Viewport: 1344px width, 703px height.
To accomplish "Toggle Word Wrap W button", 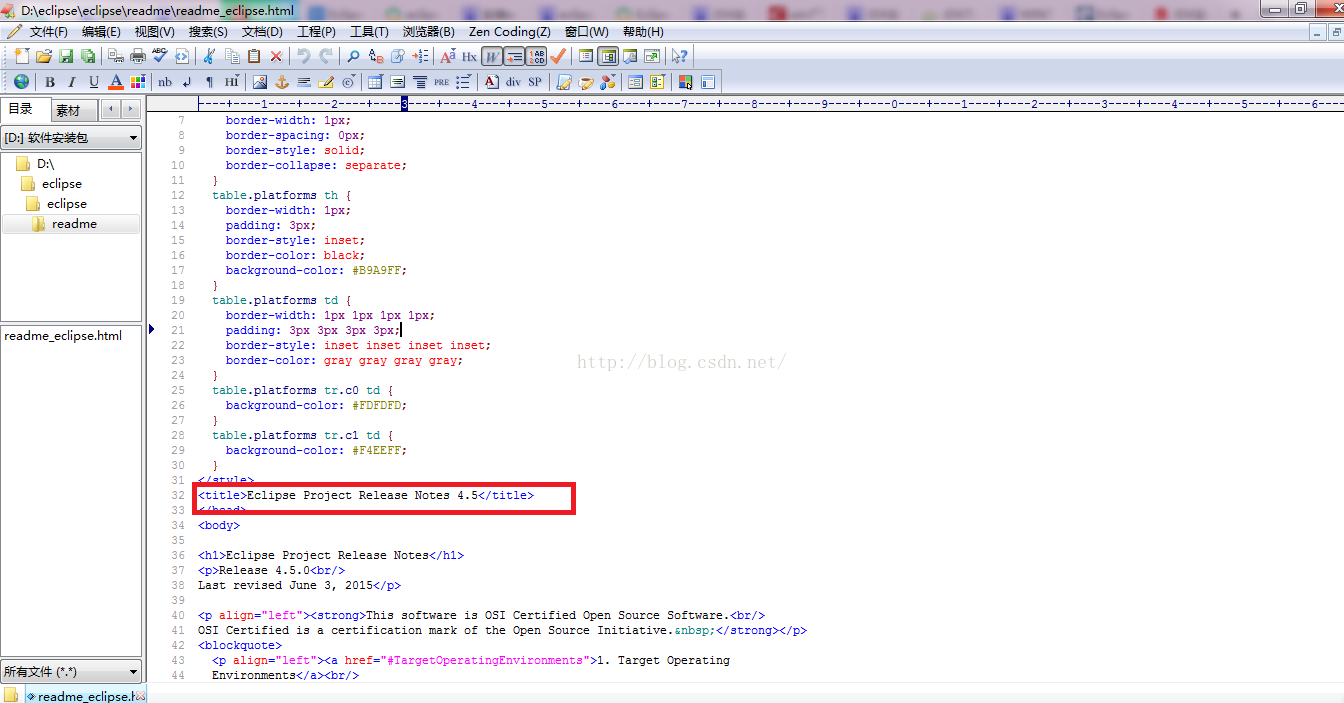I will (x=492, y=56).
